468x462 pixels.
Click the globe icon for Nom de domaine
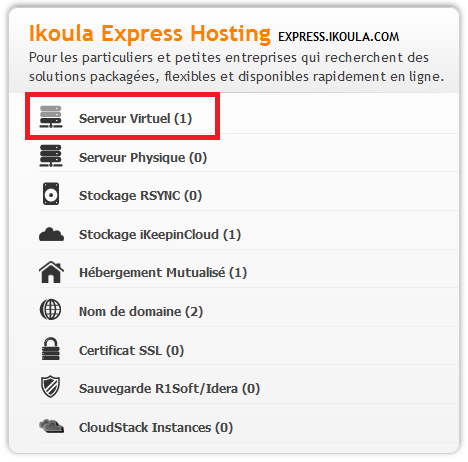click(x=50, y=310)
